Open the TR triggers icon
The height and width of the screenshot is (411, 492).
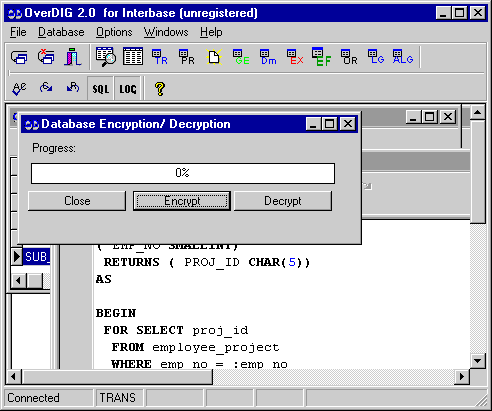pyautogui.click(x=160, y=57)
